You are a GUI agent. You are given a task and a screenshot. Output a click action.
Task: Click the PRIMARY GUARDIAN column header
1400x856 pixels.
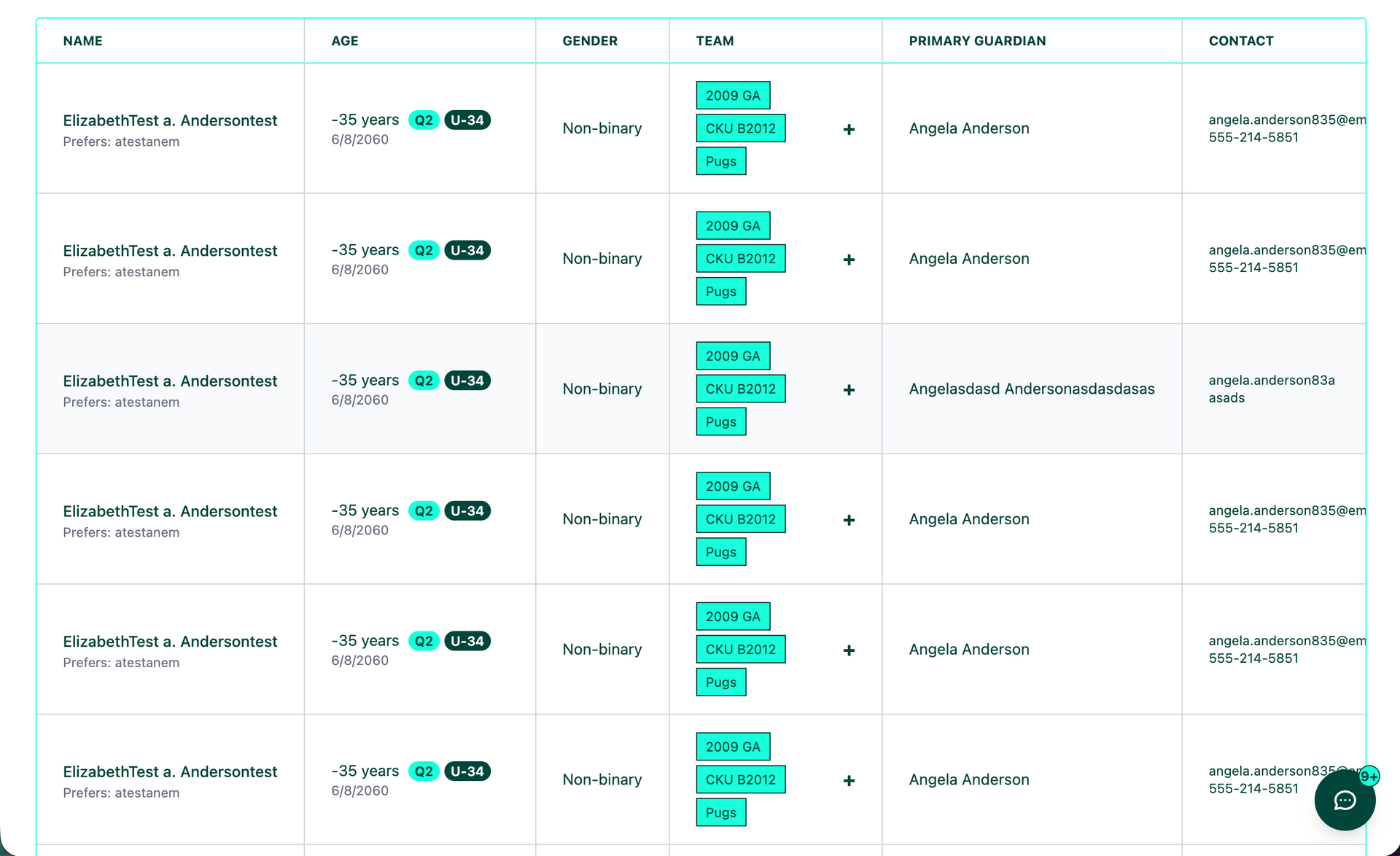point(977,41)
